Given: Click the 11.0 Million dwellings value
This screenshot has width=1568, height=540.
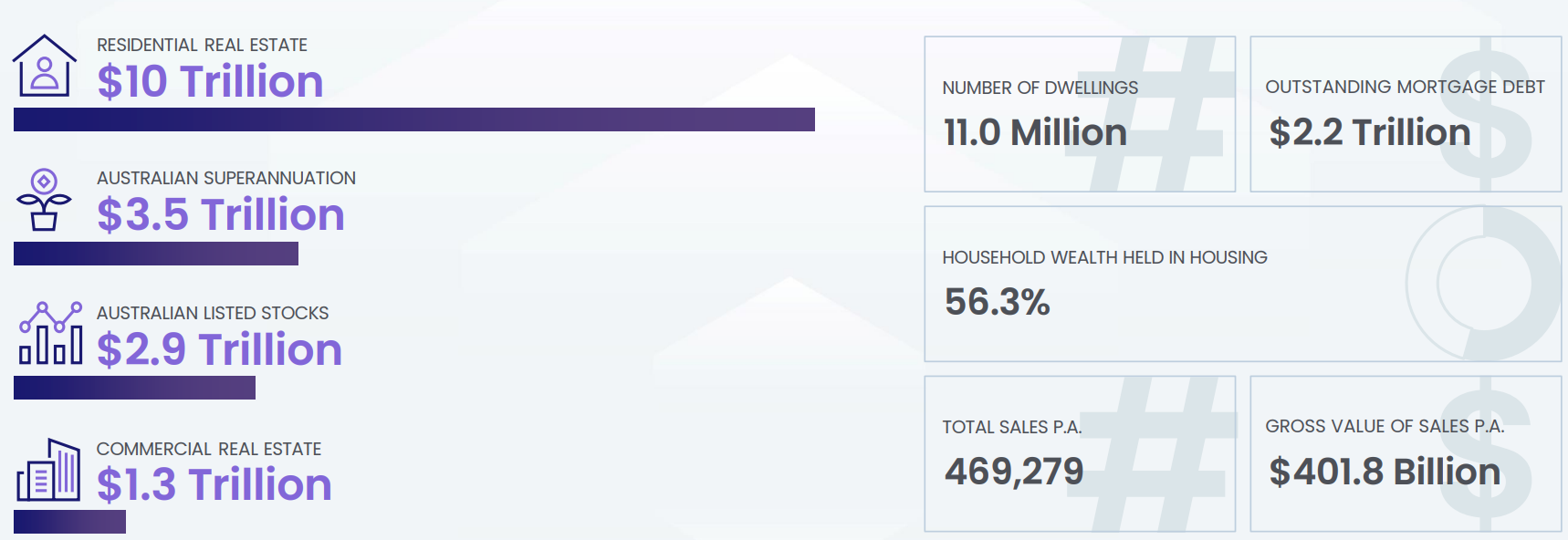Looking at the screenshot, I should coord(1035,132).
